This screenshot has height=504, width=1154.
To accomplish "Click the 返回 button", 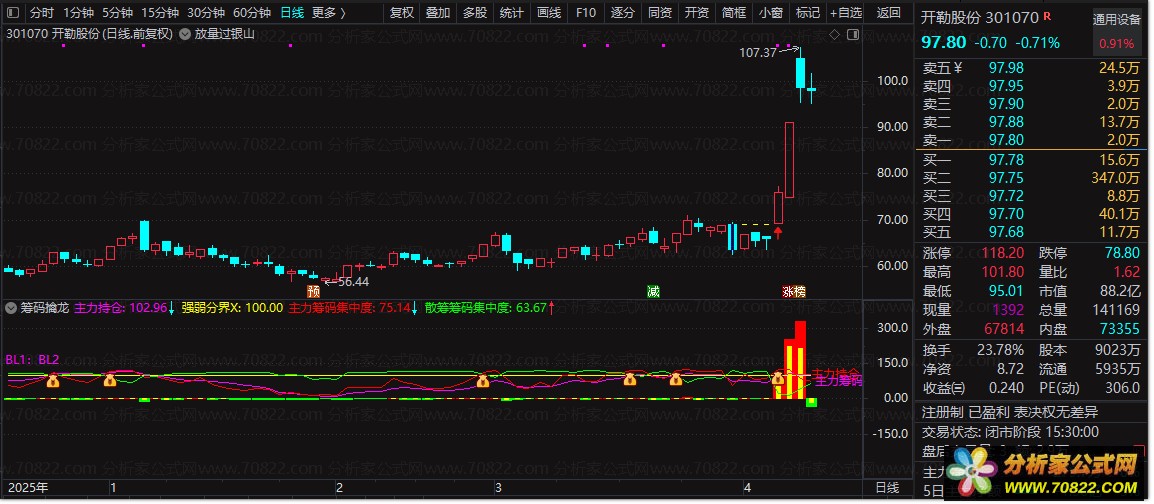I will pyautogui.click(x=888, y=13).
